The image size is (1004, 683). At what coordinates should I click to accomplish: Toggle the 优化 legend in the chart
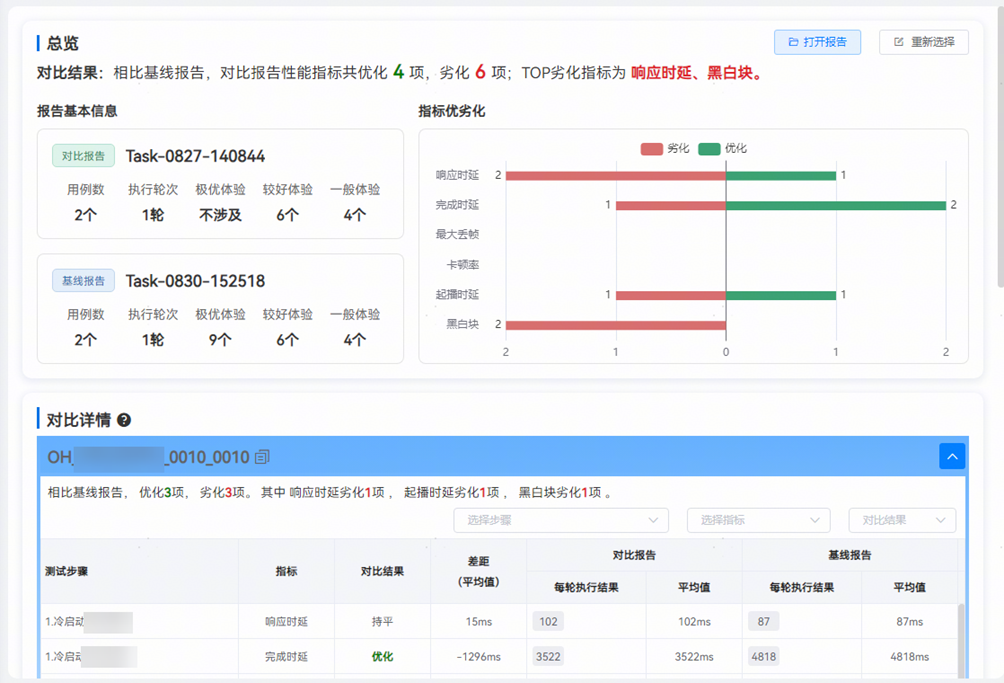coord(723,148)
